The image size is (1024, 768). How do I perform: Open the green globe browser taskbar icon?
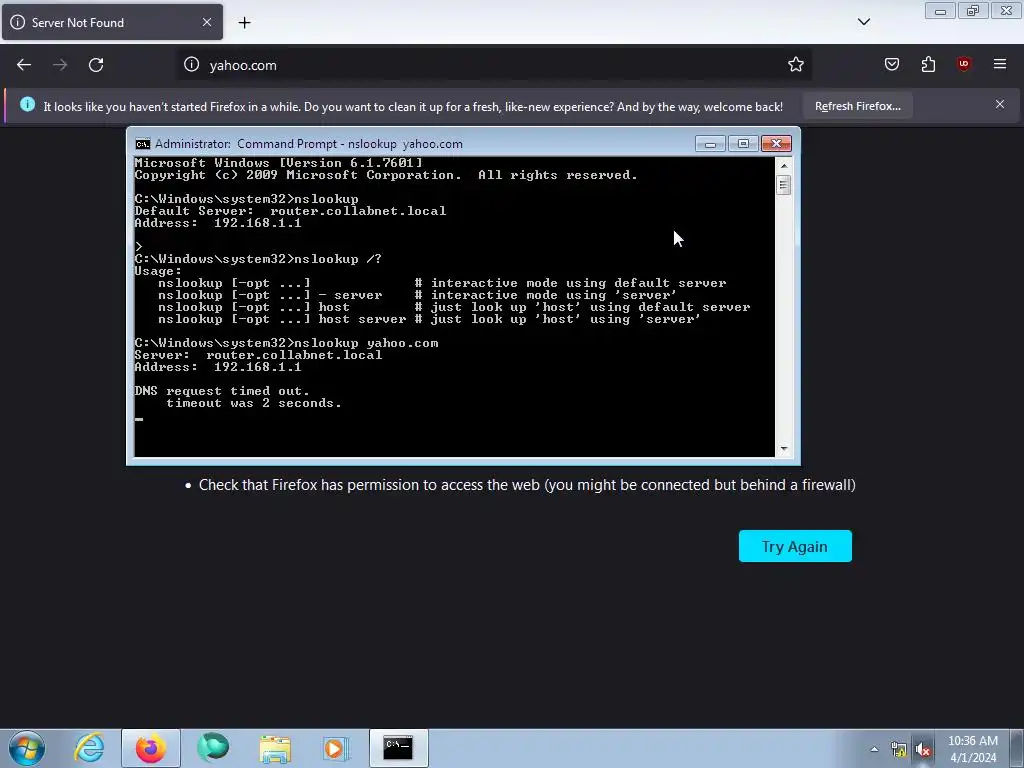click(213, 748)
